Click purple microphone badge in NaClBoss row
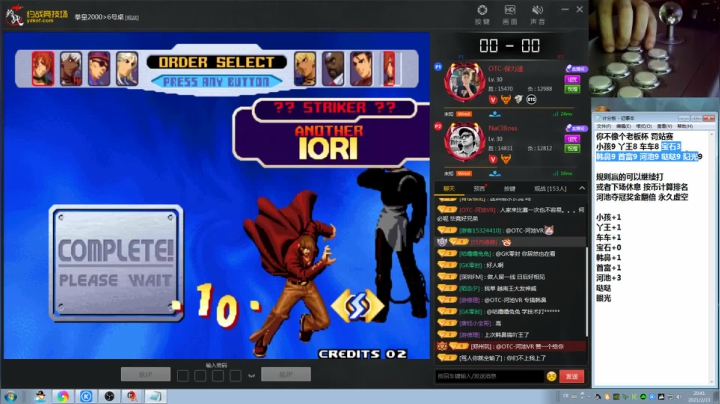720x404 pixels. click(x=576, y=128)
